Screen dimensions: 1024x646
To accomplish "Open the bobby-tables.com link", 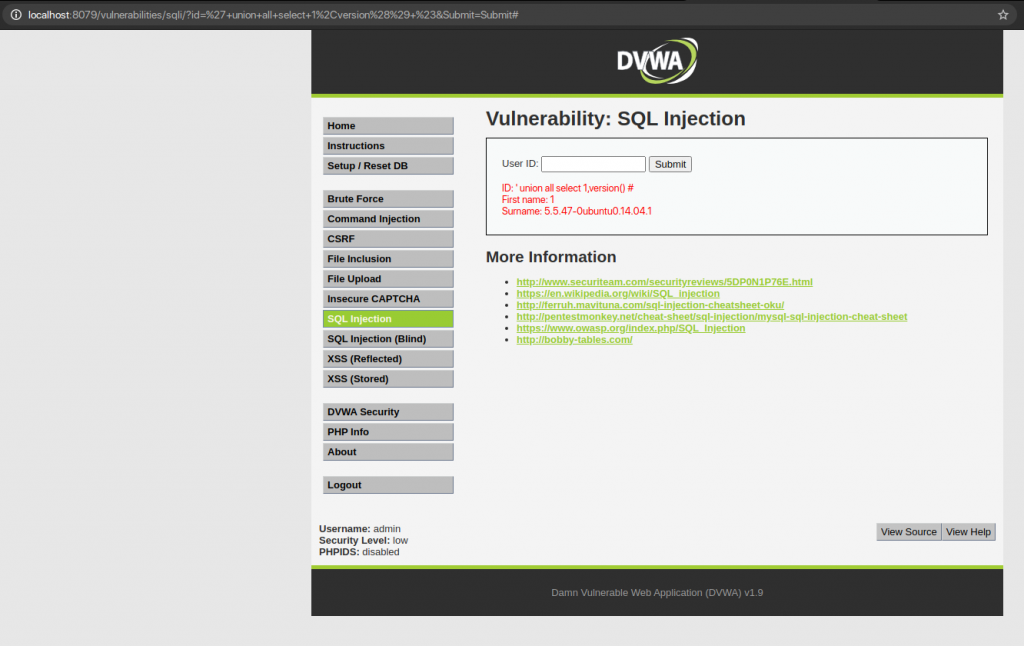I will 574,339.
